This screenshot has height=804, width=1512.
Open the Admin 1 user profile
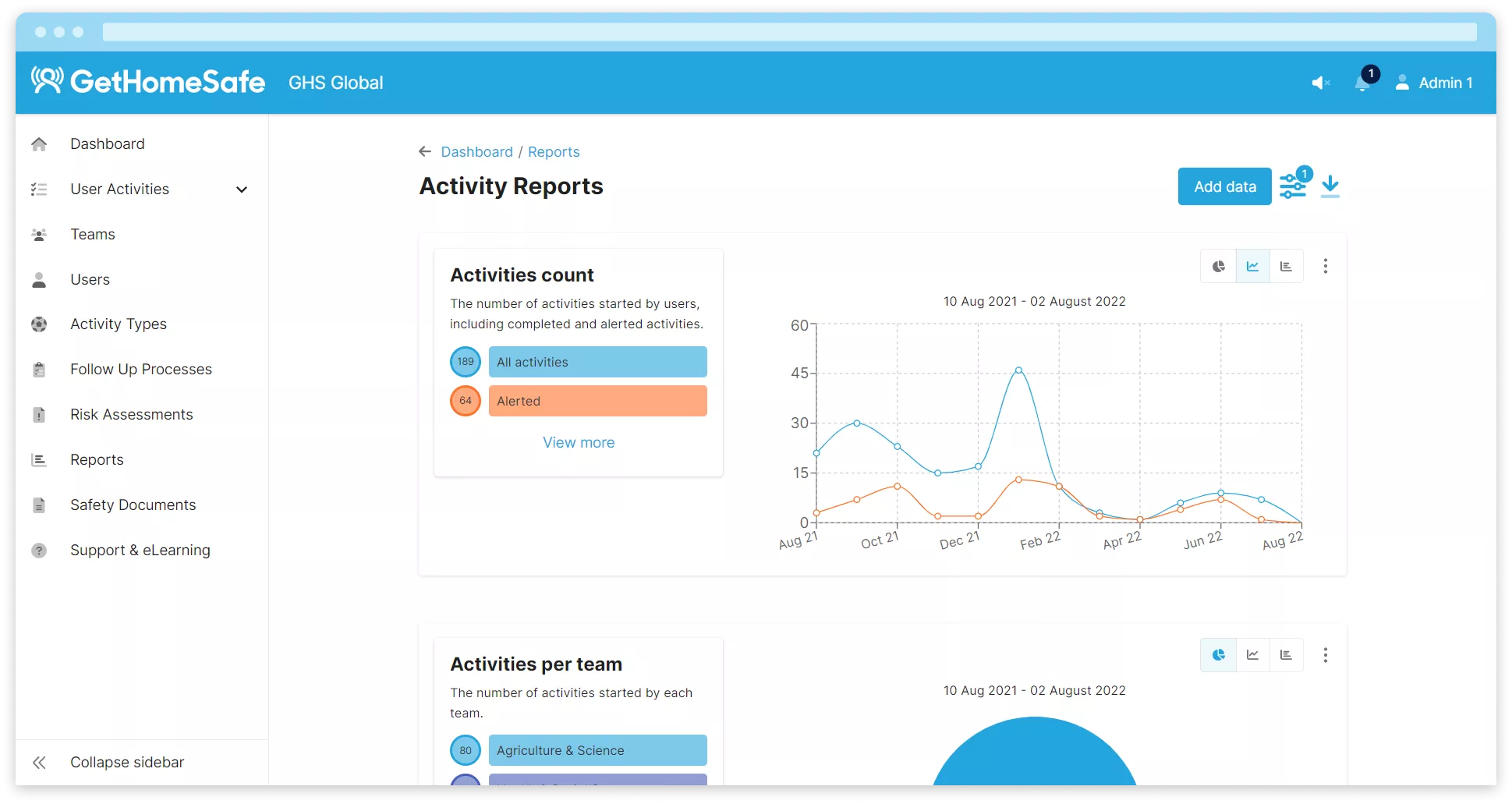click(1434, 83)
